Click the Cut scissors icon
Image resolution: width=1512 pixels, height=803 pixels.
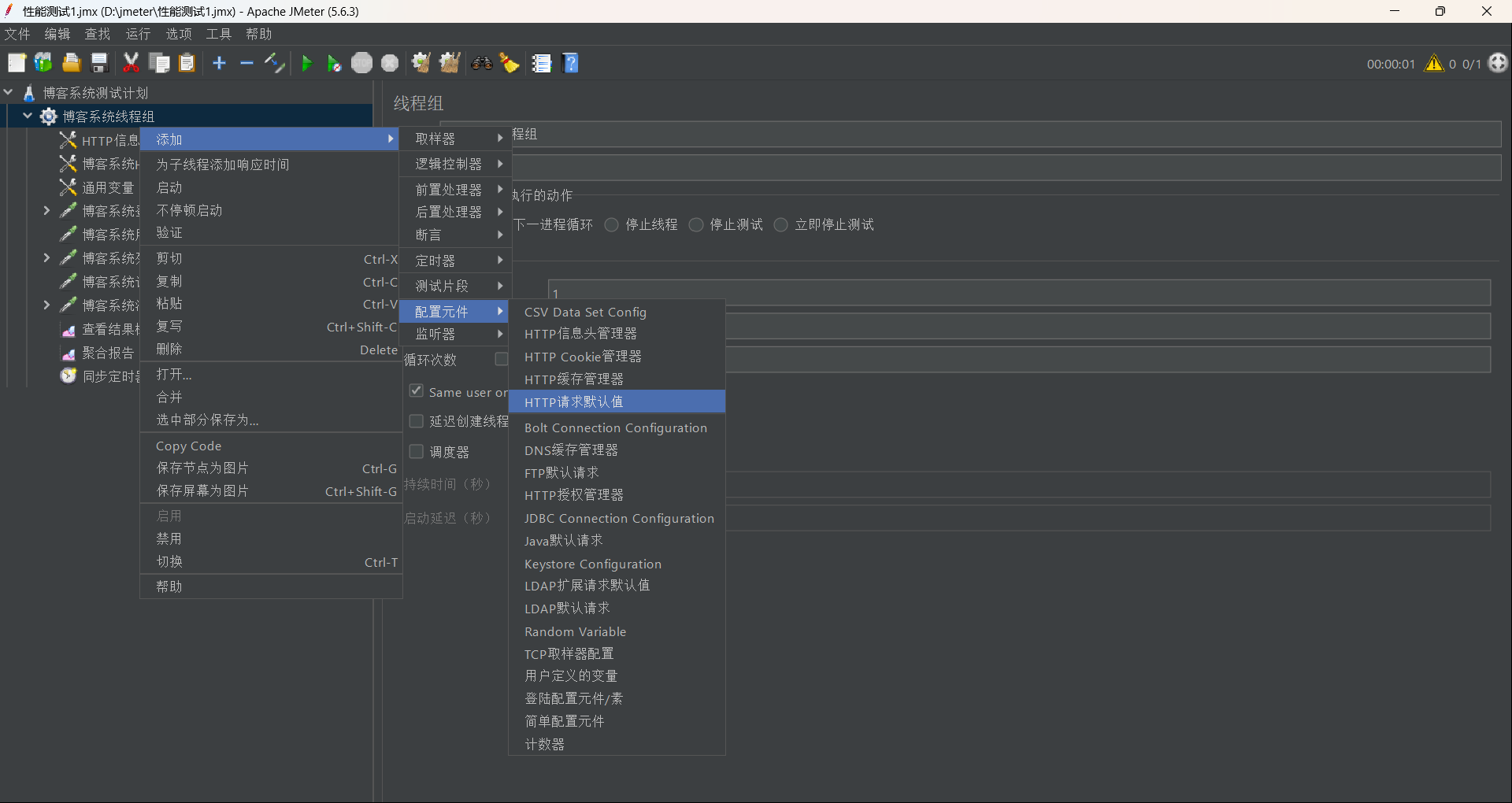coord(131,63)
